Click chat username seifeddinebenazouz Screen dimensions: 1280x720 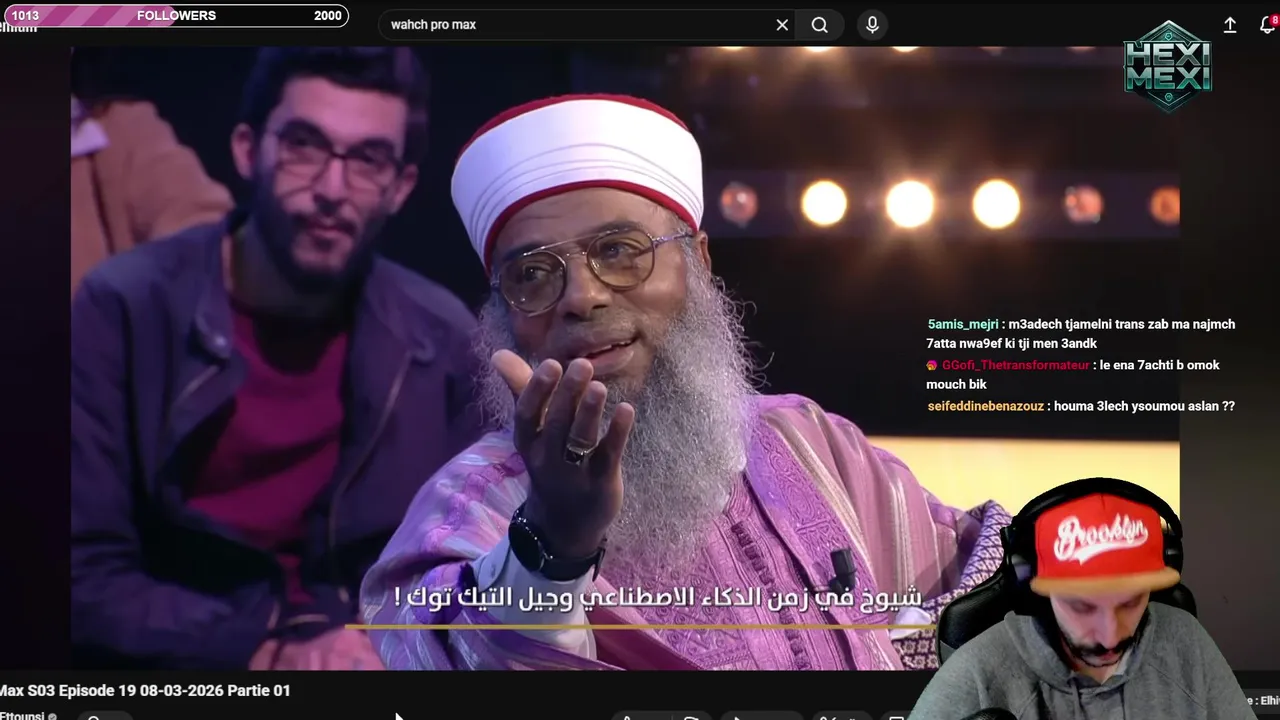click(x=986, y=406)
